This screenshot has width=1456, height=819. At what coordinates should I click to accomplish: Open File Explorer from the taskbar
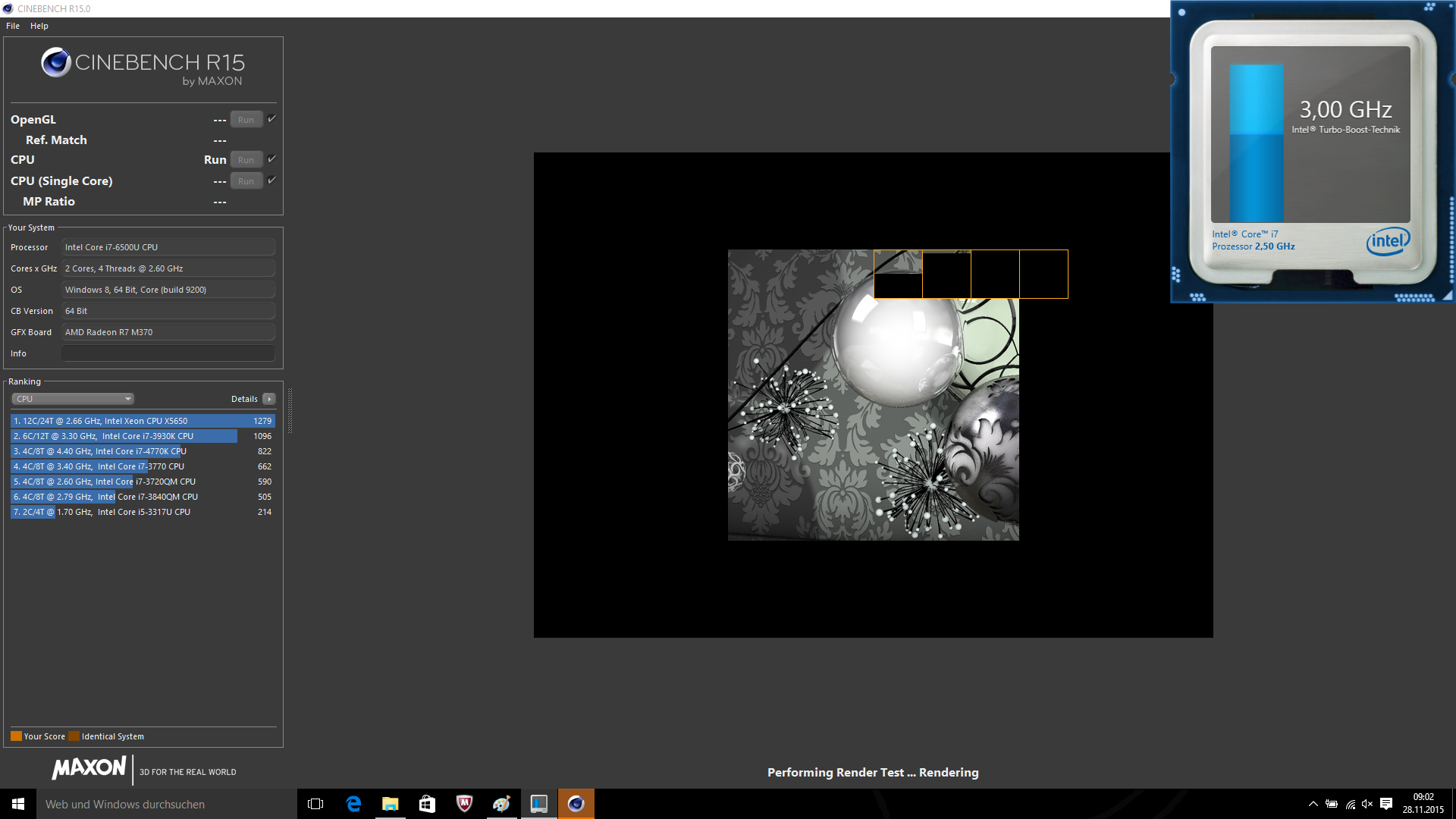[x=390, y=804]
